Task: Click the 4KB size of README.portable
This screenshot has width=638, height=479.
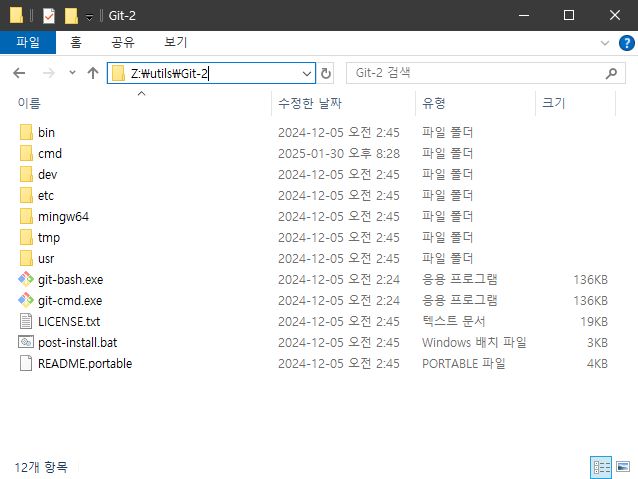Action: (x=597, y=363)
